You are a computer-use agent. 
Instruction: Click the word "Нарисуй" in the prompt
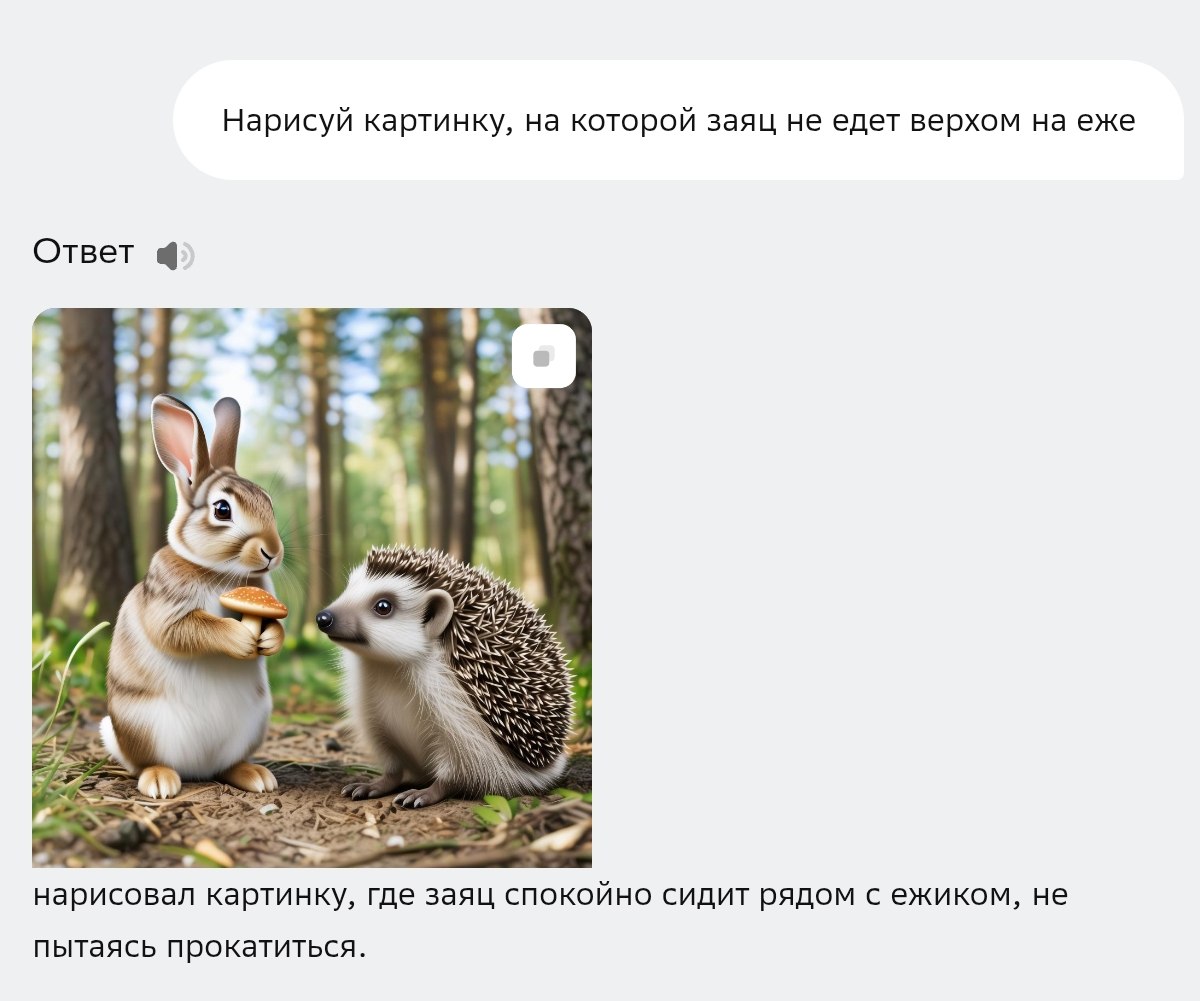click(287, 121)
